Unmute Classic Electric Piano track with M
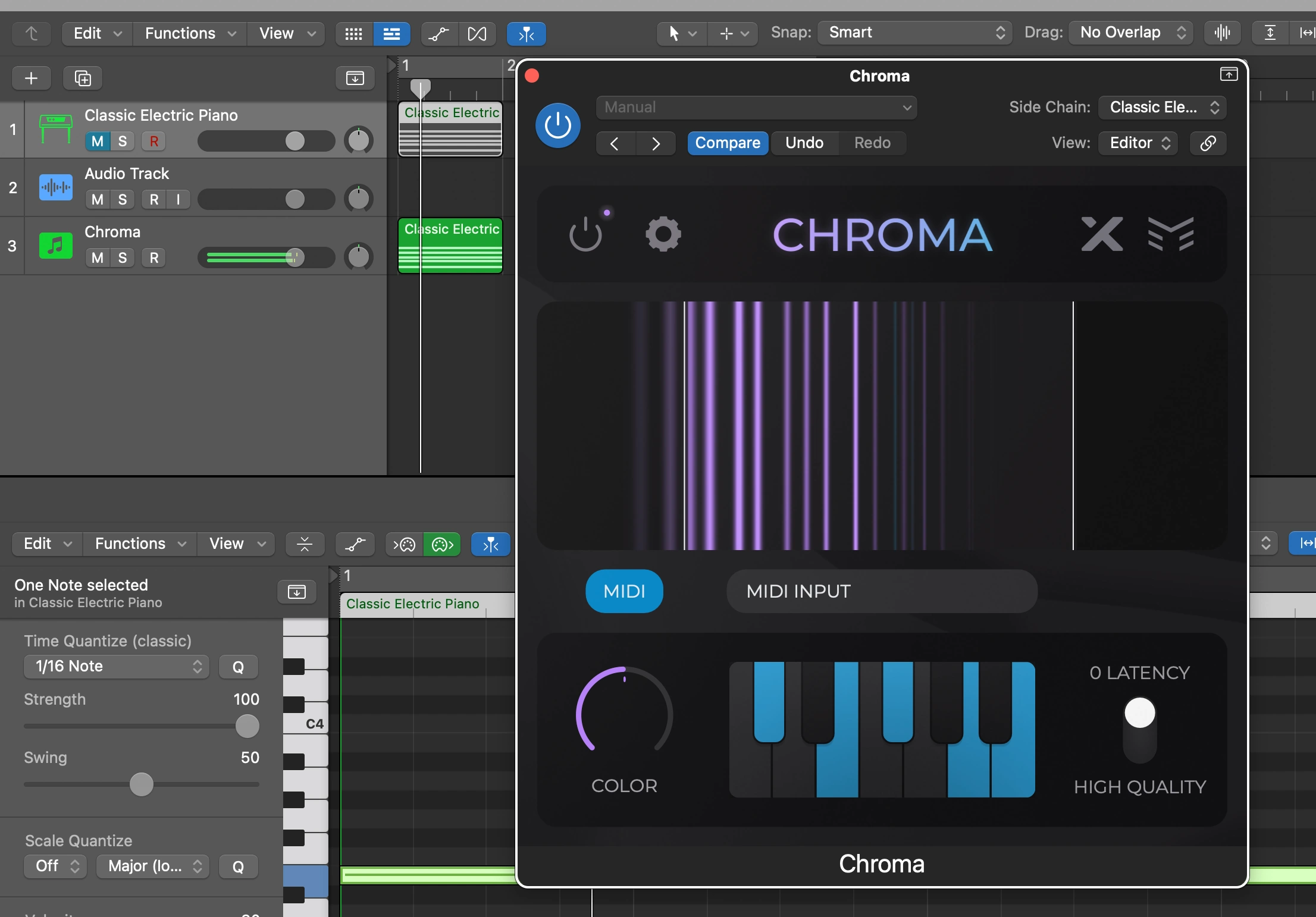The width and height of the screenshot is (1316, 917). [98, 141]
